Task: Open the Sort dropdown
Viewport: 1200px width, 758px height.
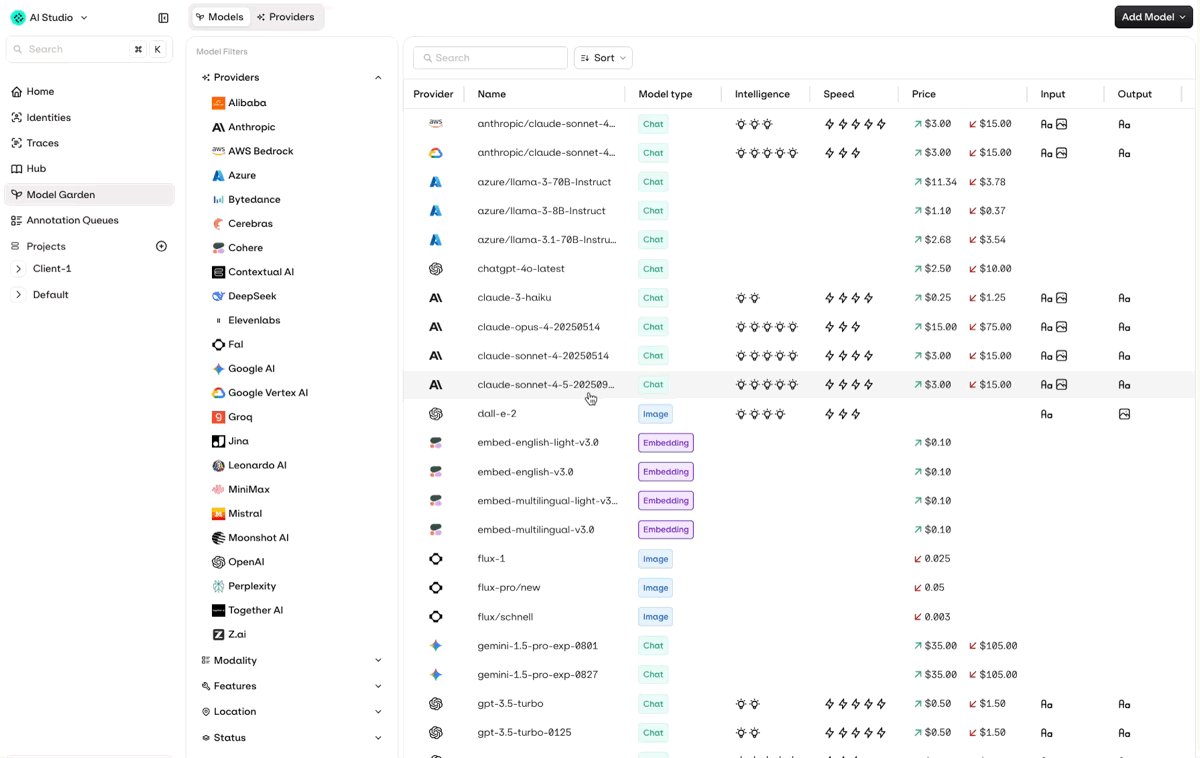Action: [603, 58]
